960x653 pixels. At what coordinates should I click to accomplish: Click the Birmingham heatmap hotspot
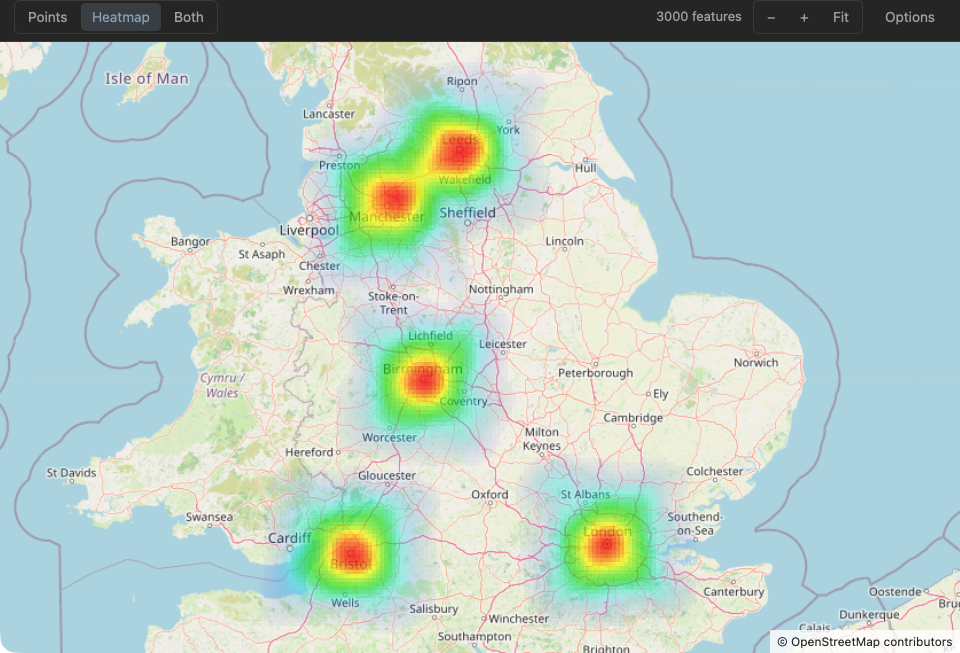click(x=423, y=382)
